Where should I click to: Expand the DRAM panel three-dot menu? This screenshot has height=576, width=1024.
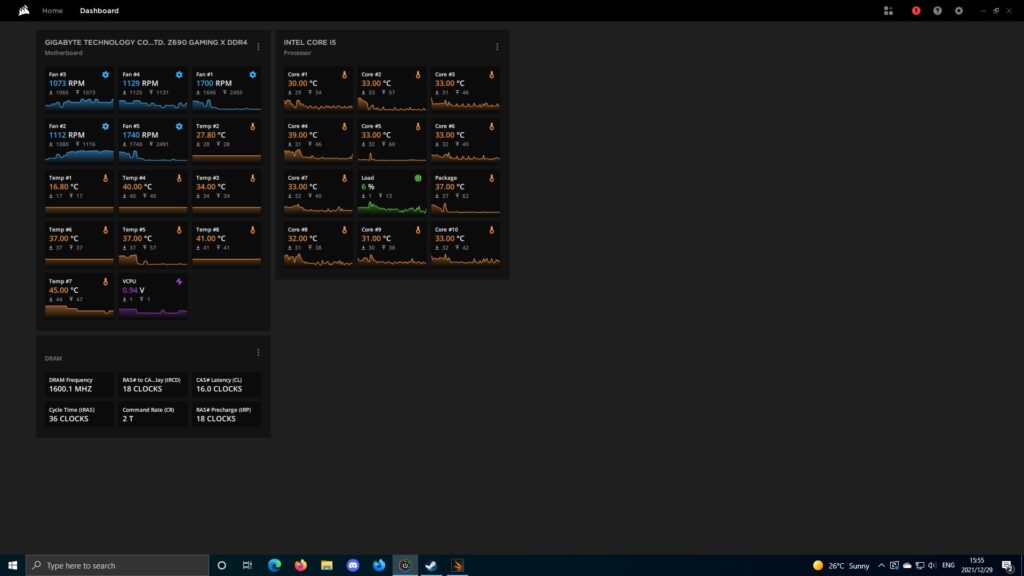tap(258, 352)
